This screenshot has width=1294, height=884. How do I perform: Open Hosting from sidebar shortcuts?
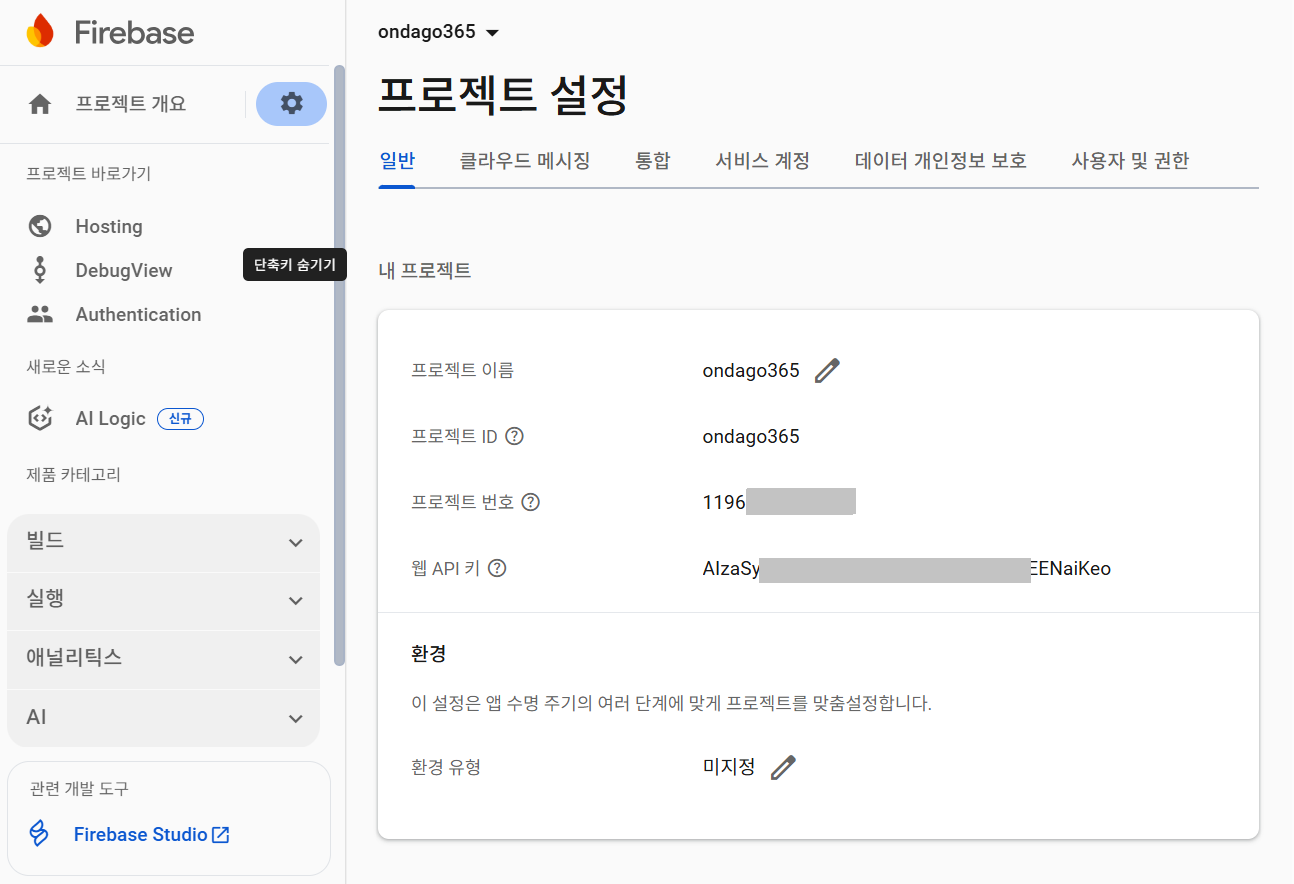tap(109, 226)
